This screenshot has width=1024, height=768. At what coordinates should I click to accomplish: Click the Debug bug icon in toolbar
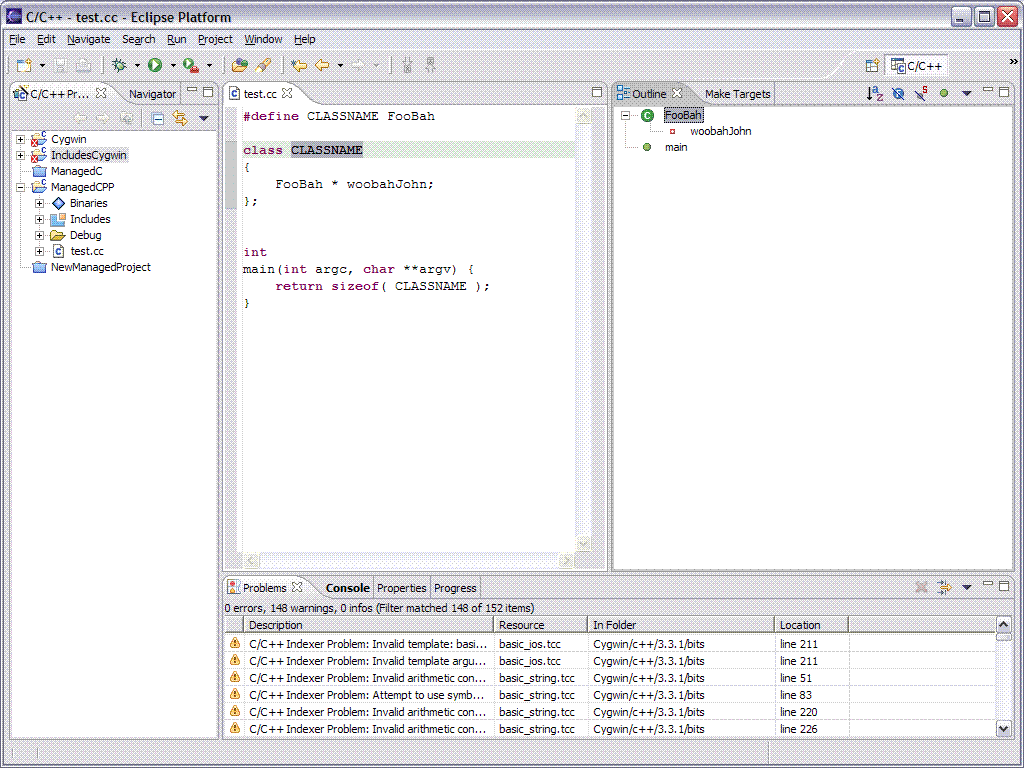(x=119, y=65)
